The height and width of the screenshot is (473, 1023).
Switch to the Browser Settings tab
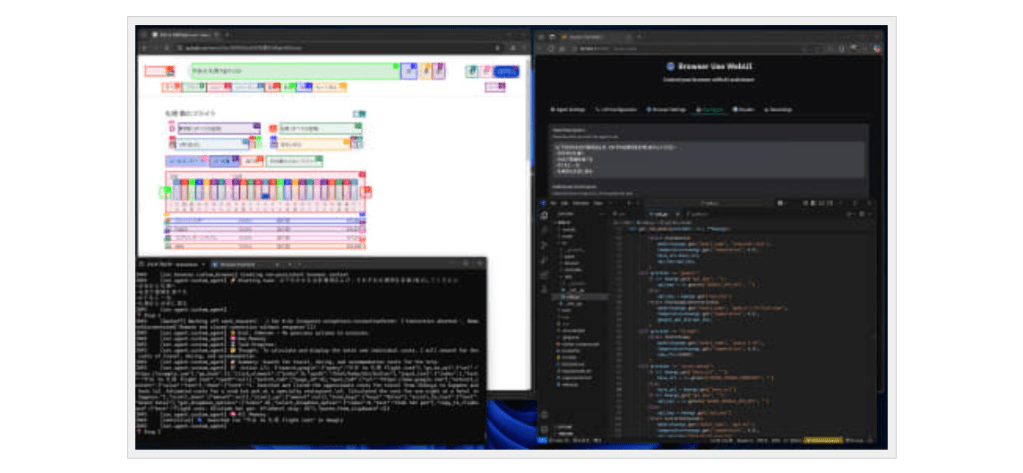[x=667, y=109]
